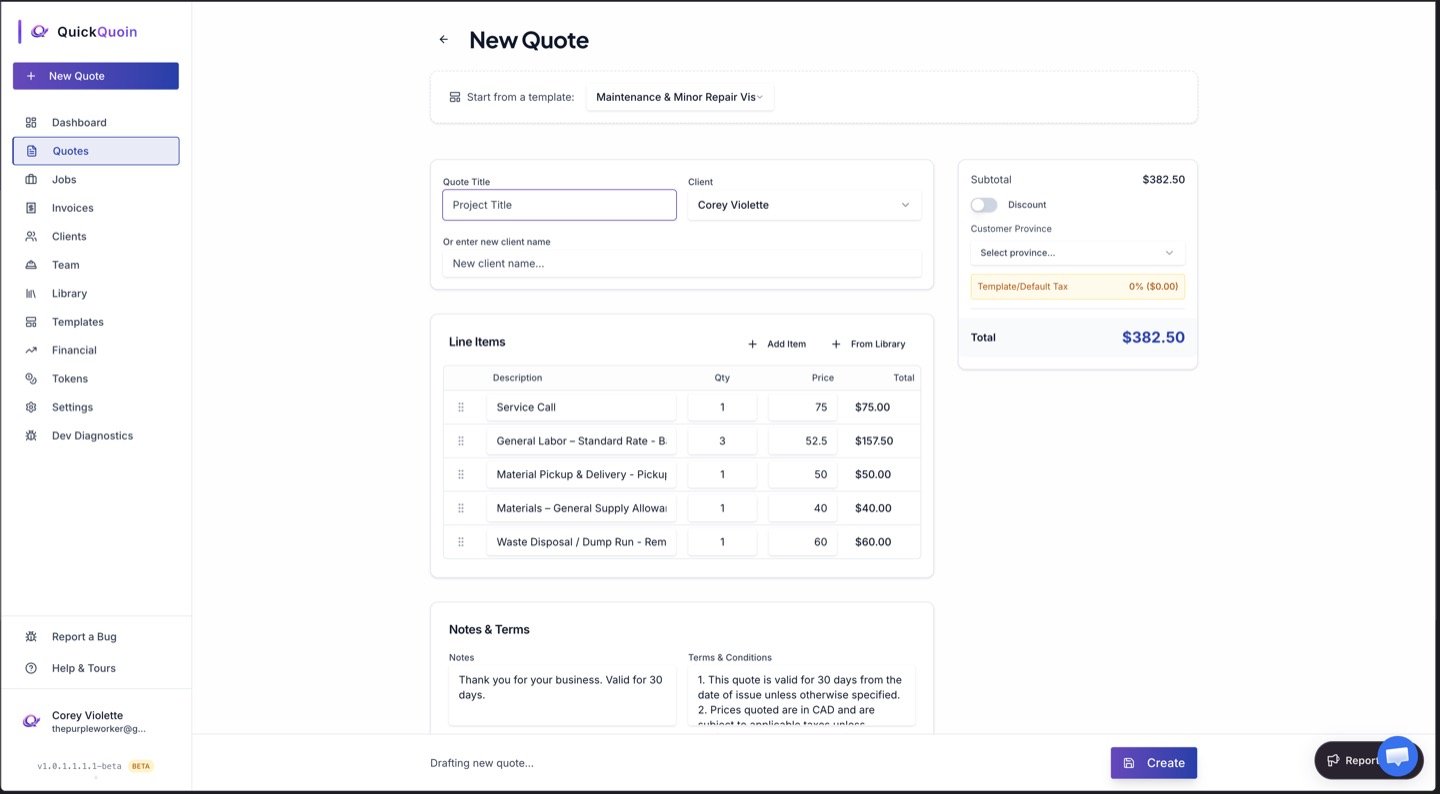Click the Settings gear icon
The image size is (1440, 794).
pos(31,407)
